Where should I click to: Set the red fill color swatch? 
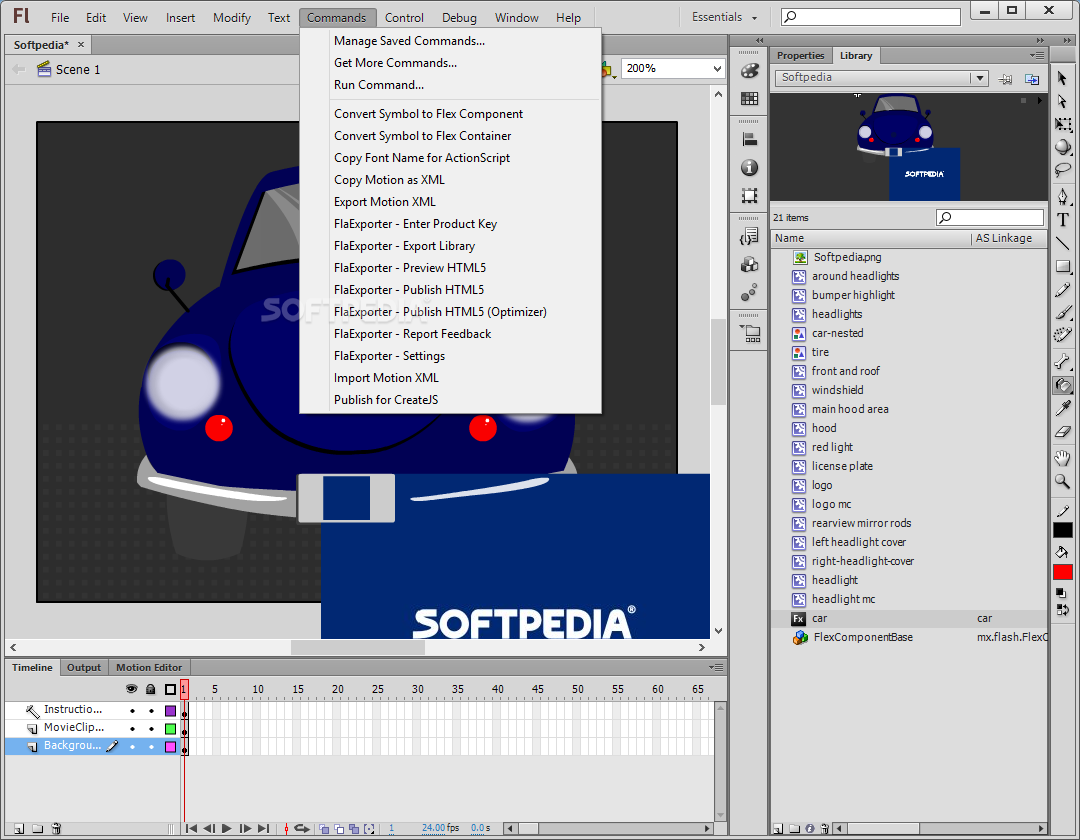coord(1063,572)
